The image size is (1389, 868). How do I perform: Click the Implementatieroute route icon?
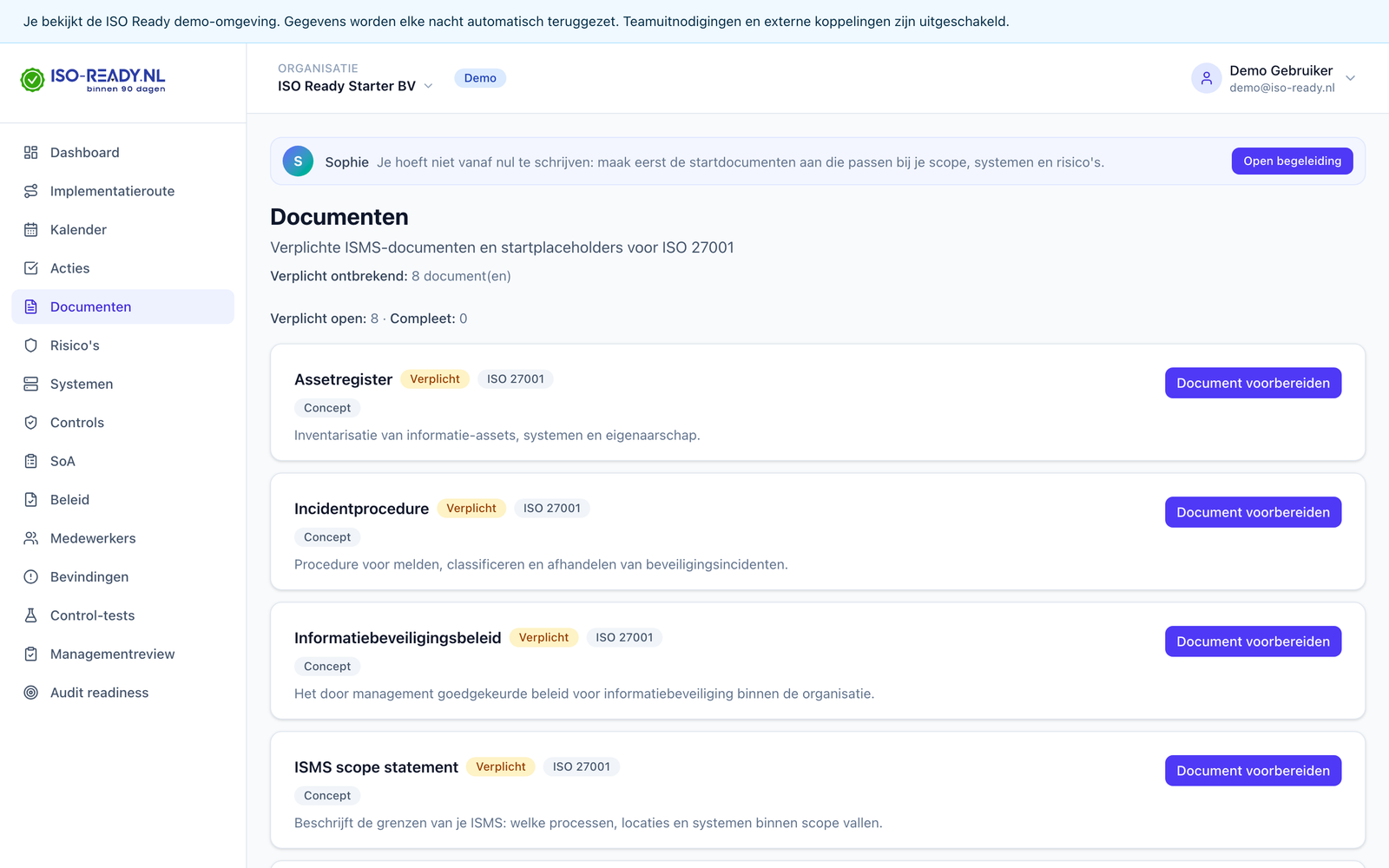click(x=31, y=191)
